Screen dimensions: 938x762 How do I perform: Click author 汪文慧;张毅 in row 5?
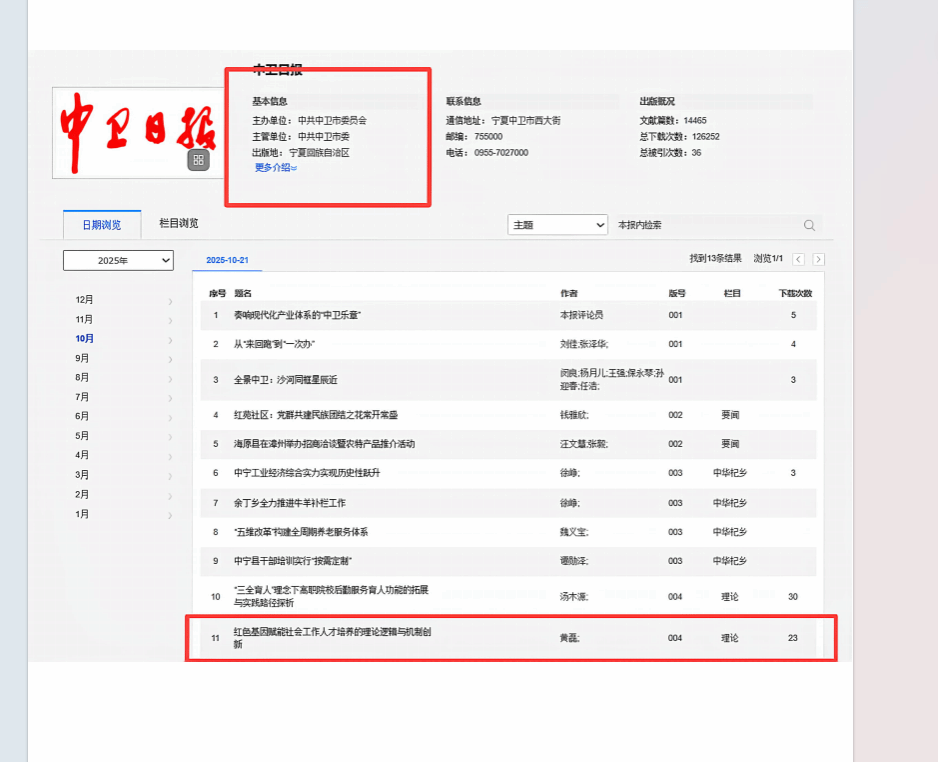pyautogui.click(x=584, y=444)
